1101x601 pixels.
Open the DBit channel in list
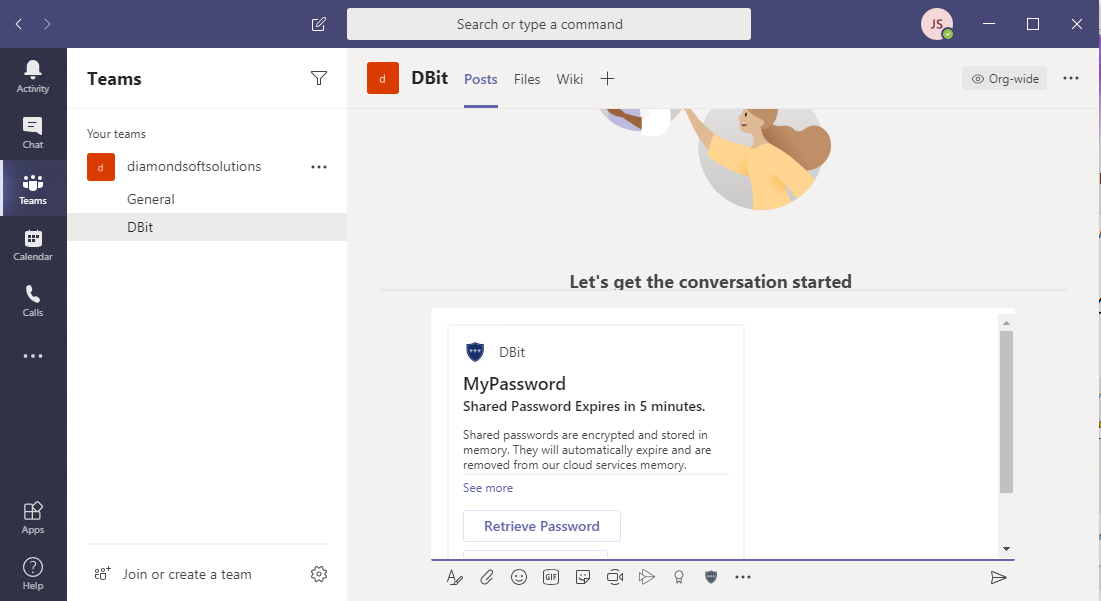207,227
